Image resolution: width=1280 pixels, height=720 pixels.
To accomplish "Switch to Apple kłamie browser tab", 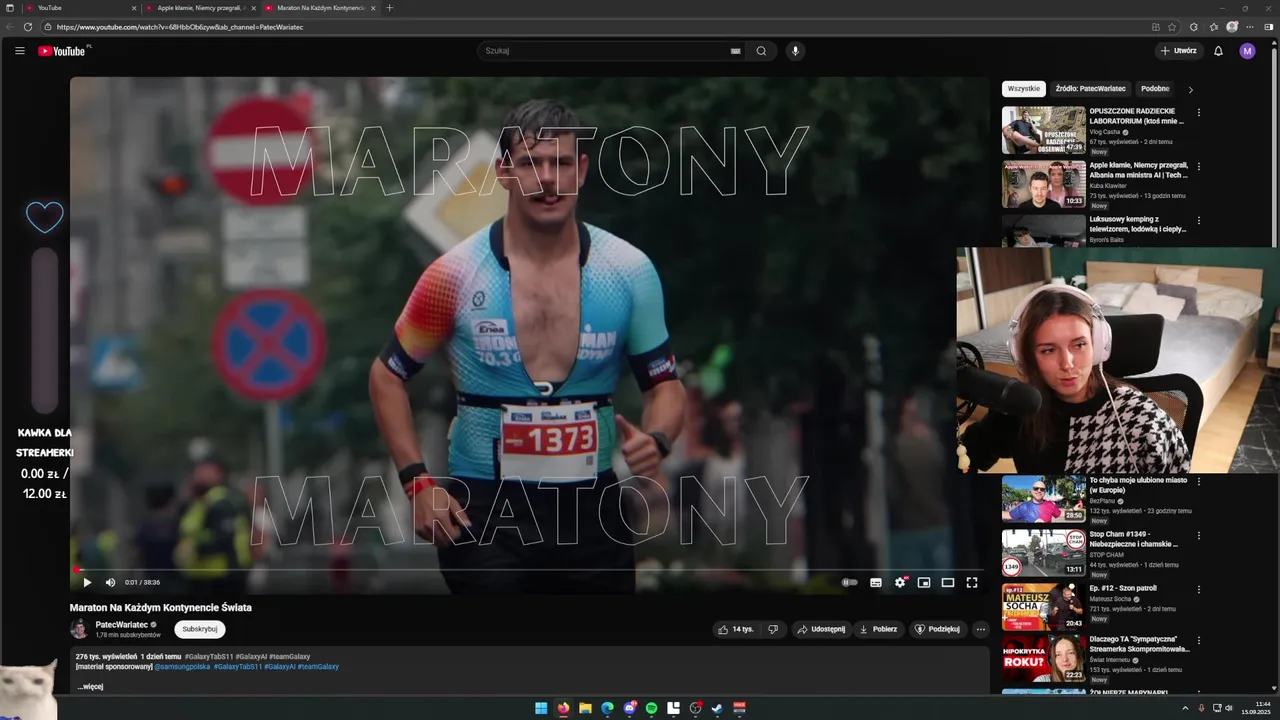I will (200, 8).
